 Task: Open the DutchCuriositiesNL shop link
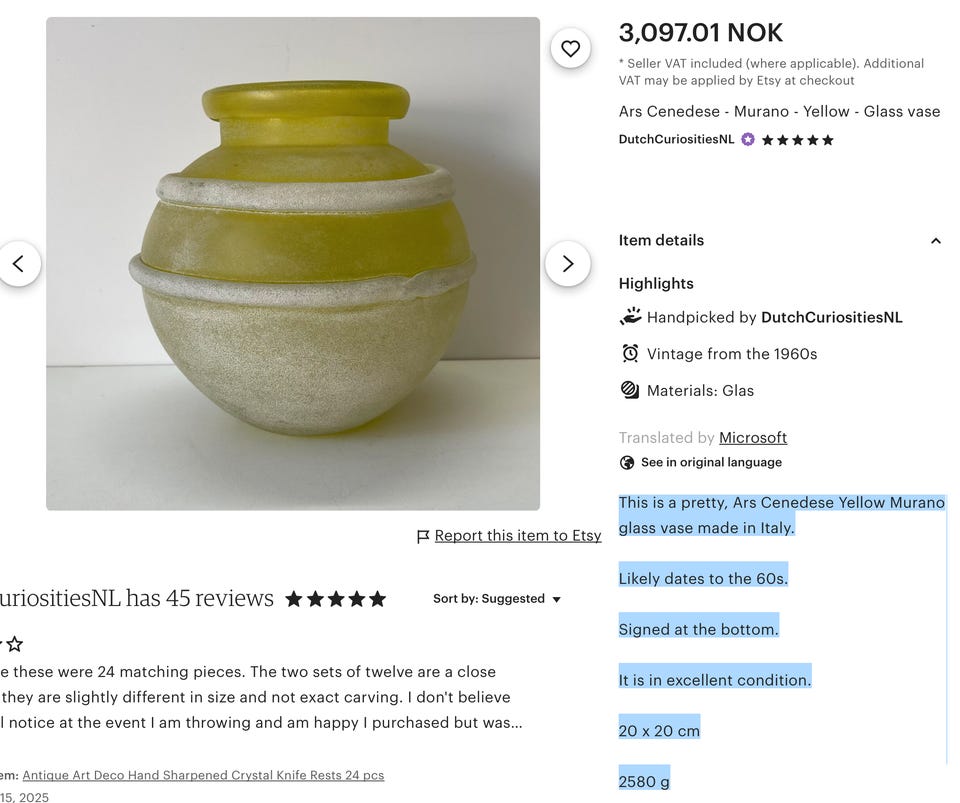(x=676, y=140)
